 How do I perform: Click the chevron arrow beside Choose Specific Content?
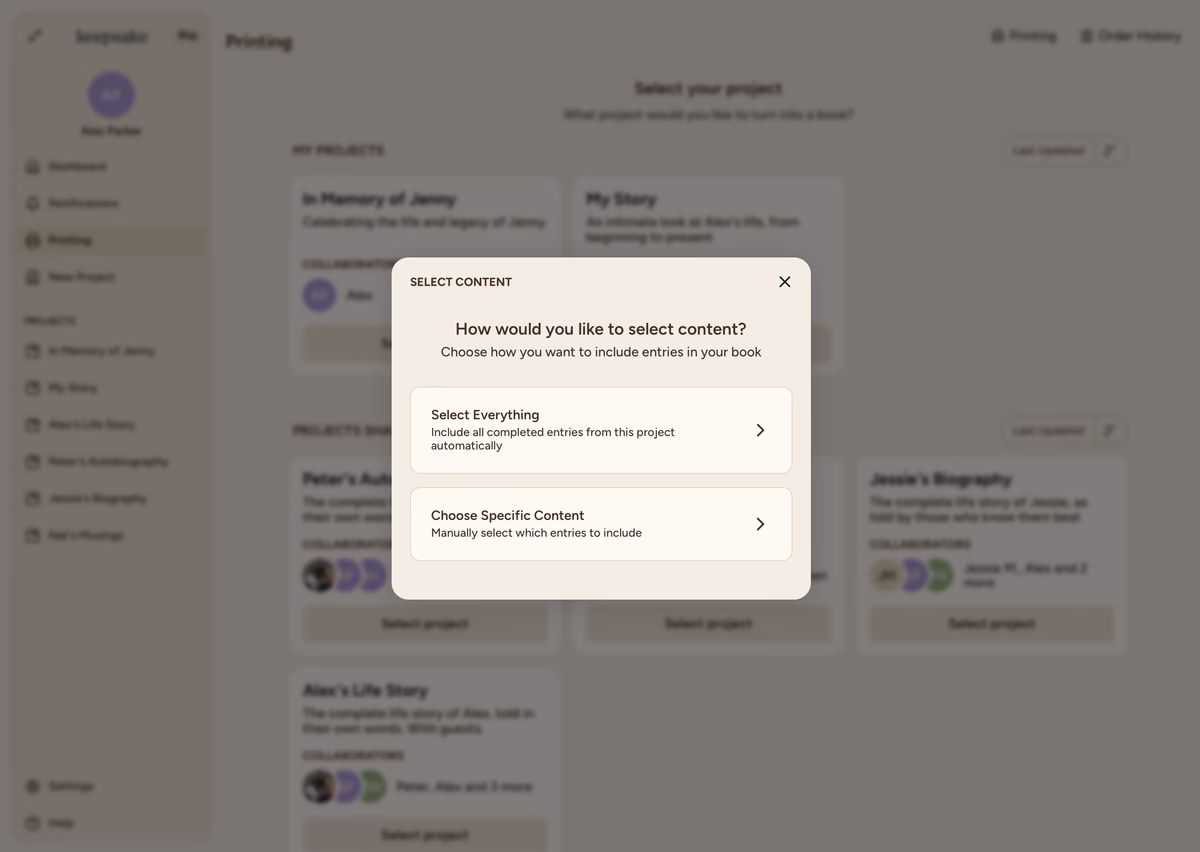click(760, 524)
